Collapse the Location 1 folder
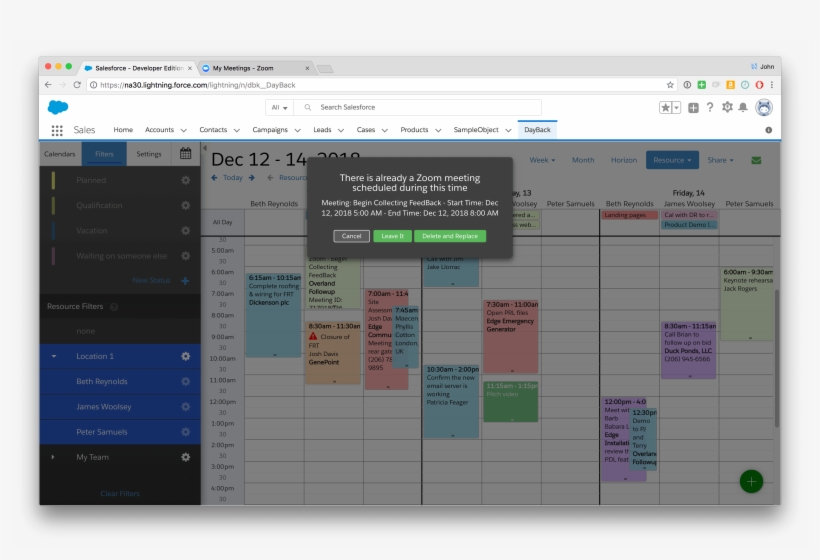The width and height of the screenshot is (820, 560). [54, 356]
